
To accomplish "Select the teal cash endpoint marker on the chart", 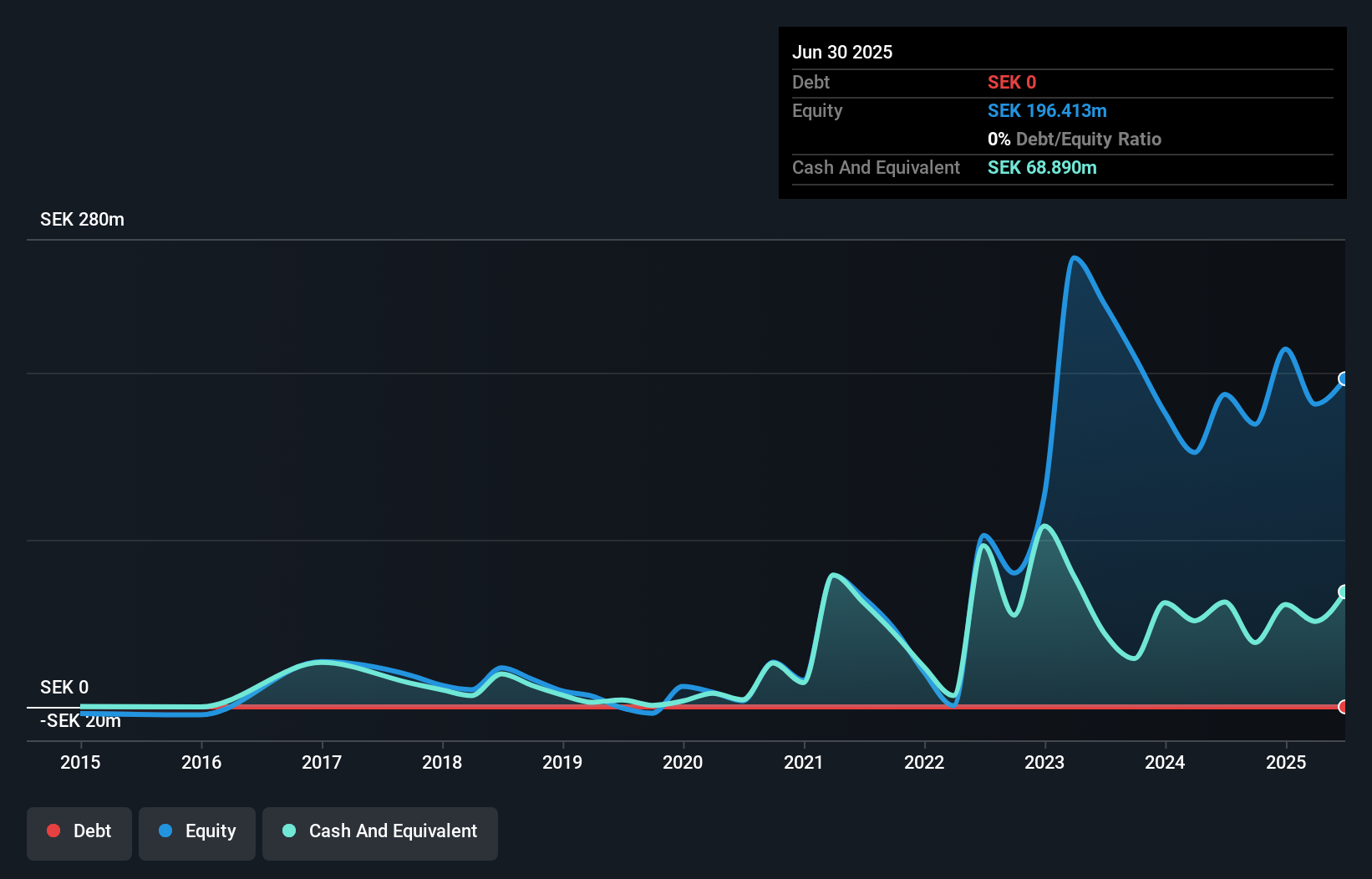I will pyautogui.click(x=1343, y=593).
